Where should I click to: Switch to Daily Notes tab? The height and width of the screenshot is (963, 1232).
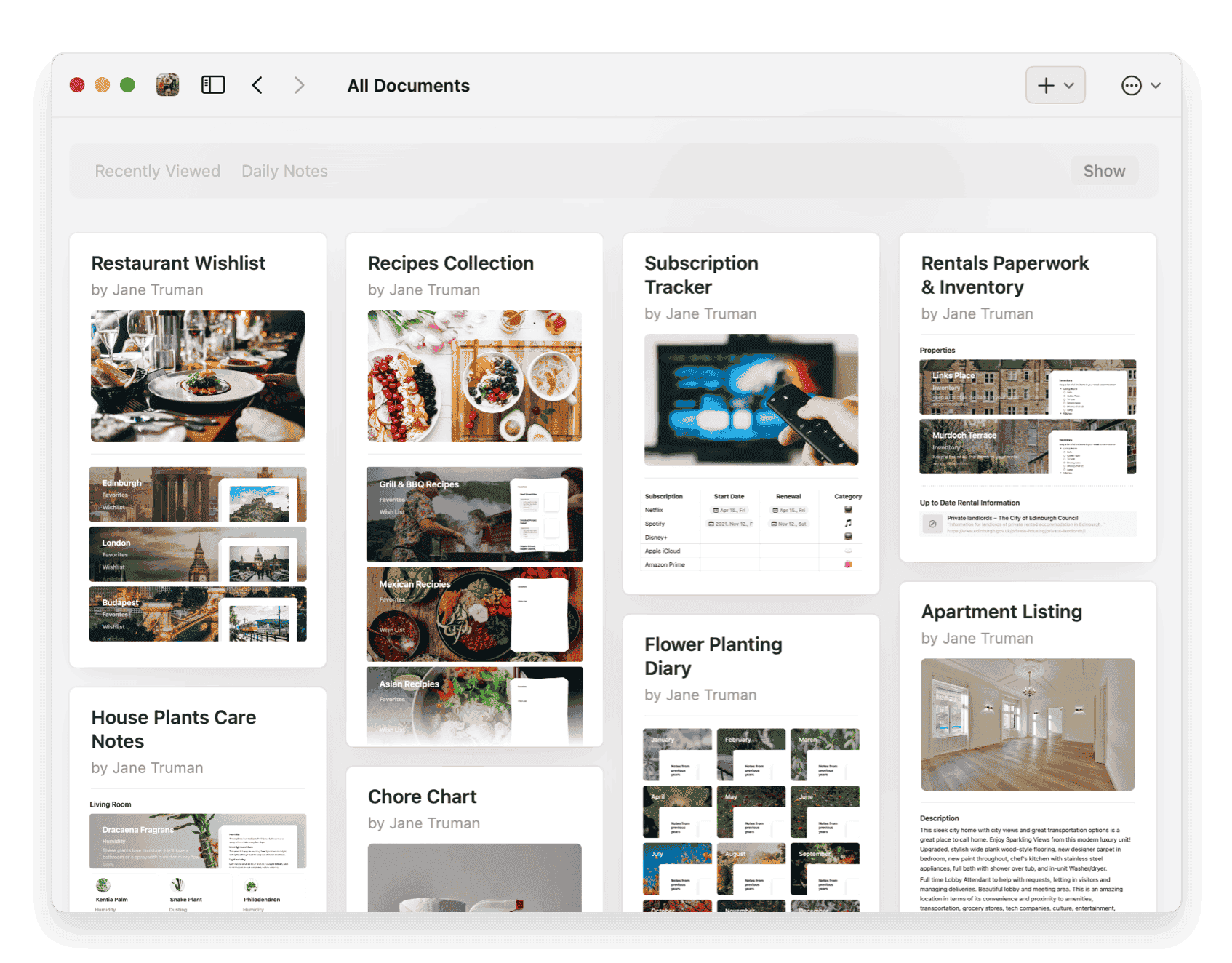pyautogui.click(x=284, y=171)
